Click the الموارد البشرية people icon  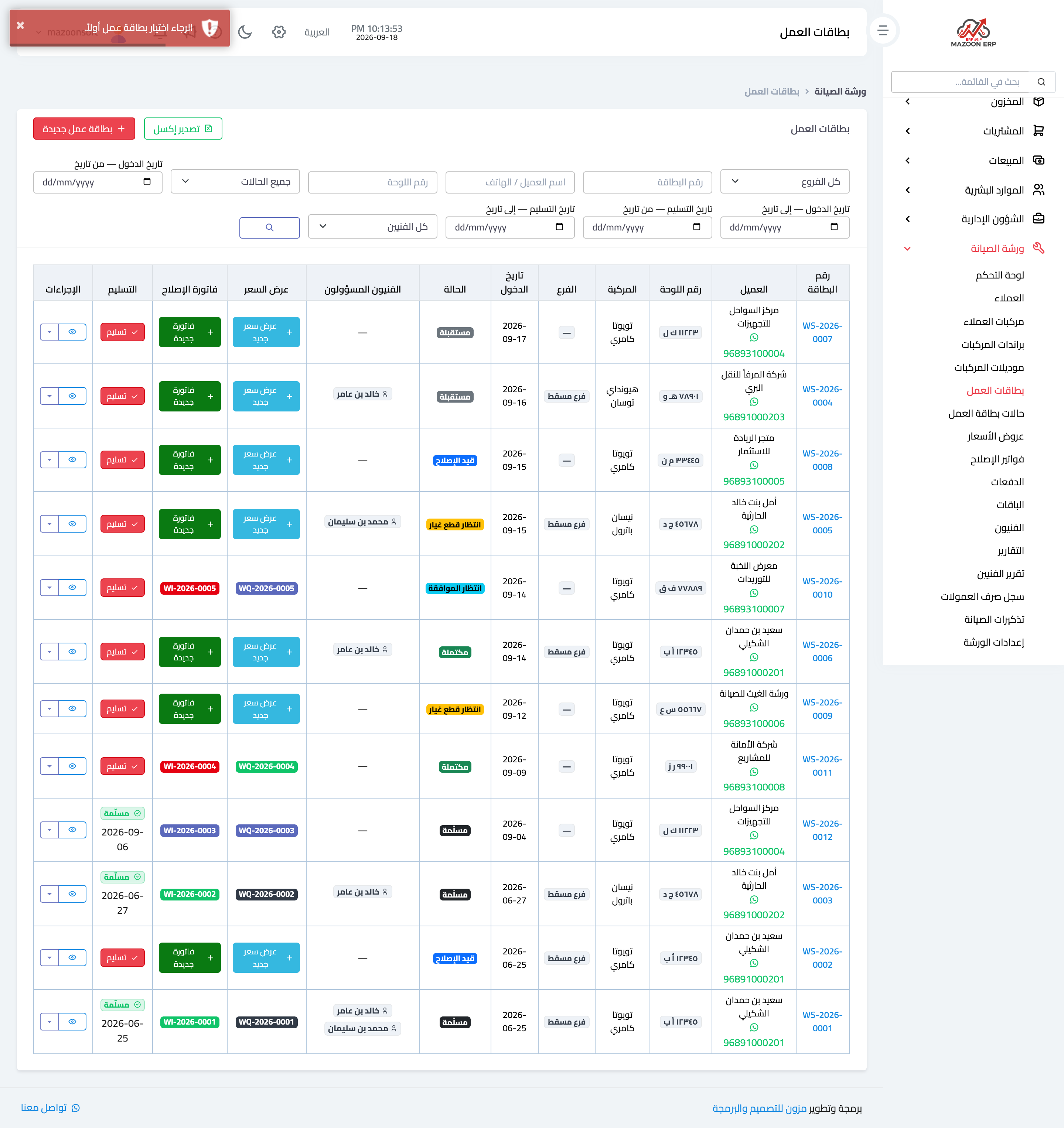[x=1039, y=190]
